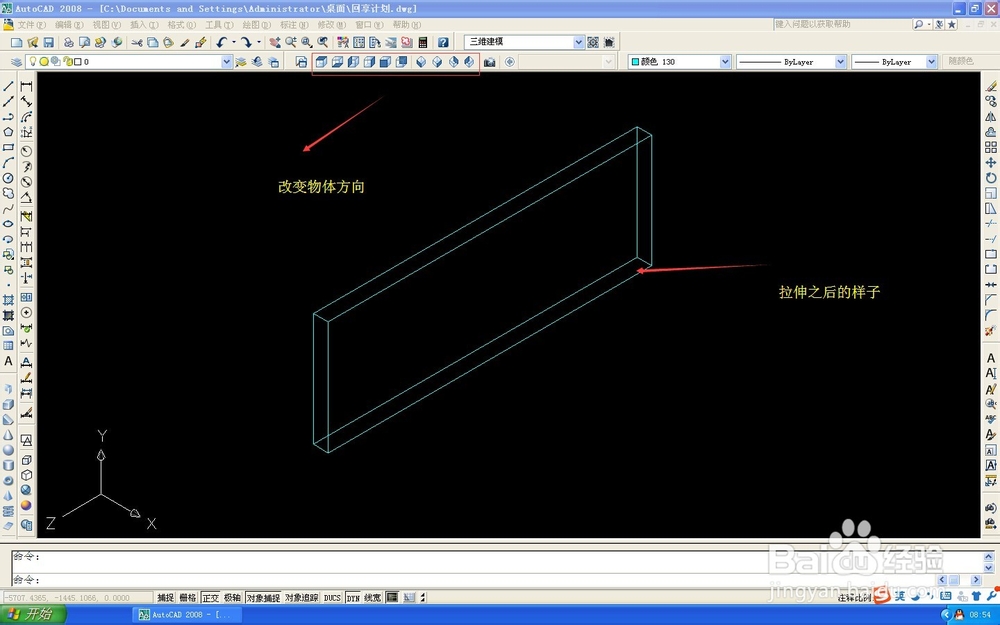This screenshot has width=1000, height=625.
Task: Activate the Pan realtime tool
Action: pos(275,42)
